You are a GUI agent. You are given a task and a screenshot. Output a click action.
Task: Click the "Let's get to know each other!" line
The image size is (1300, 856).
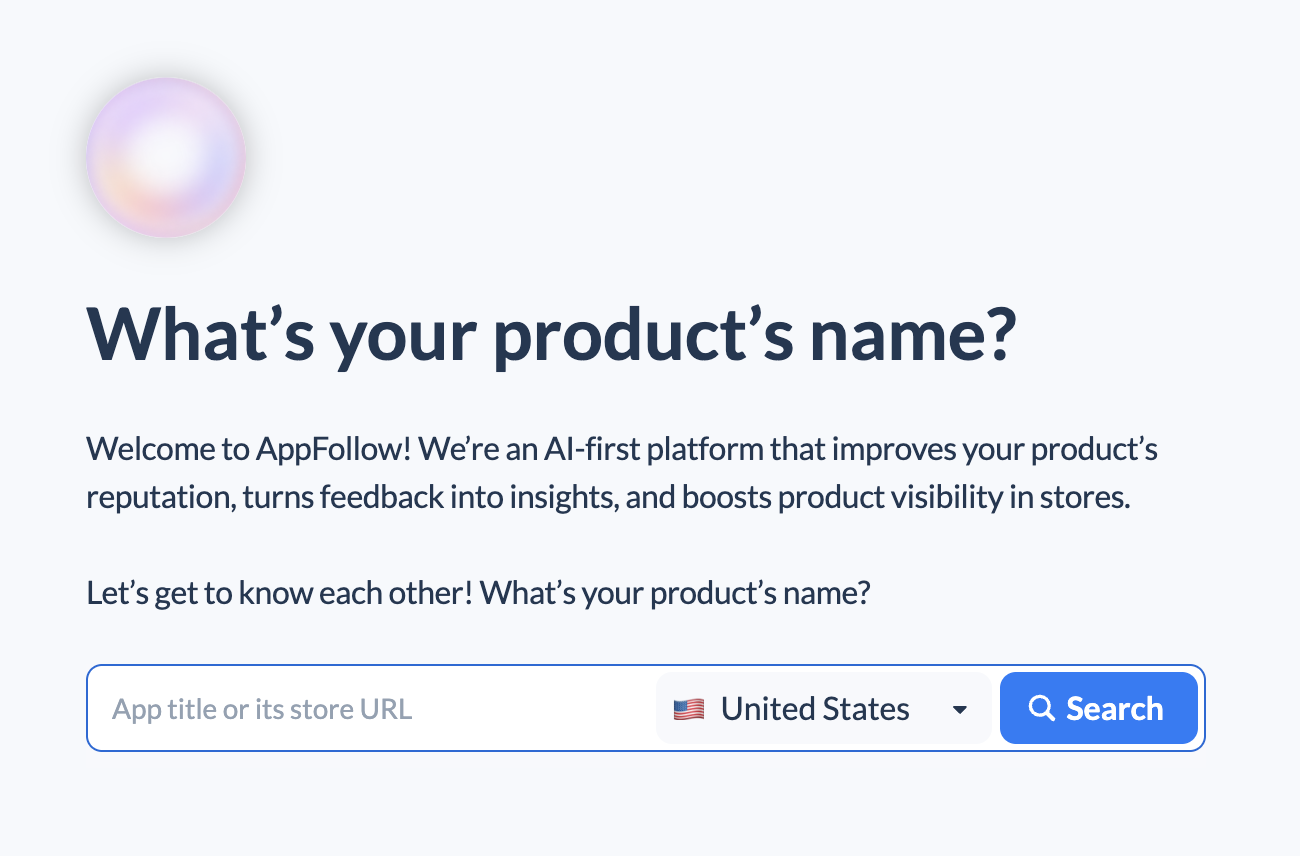click(280, 593)
